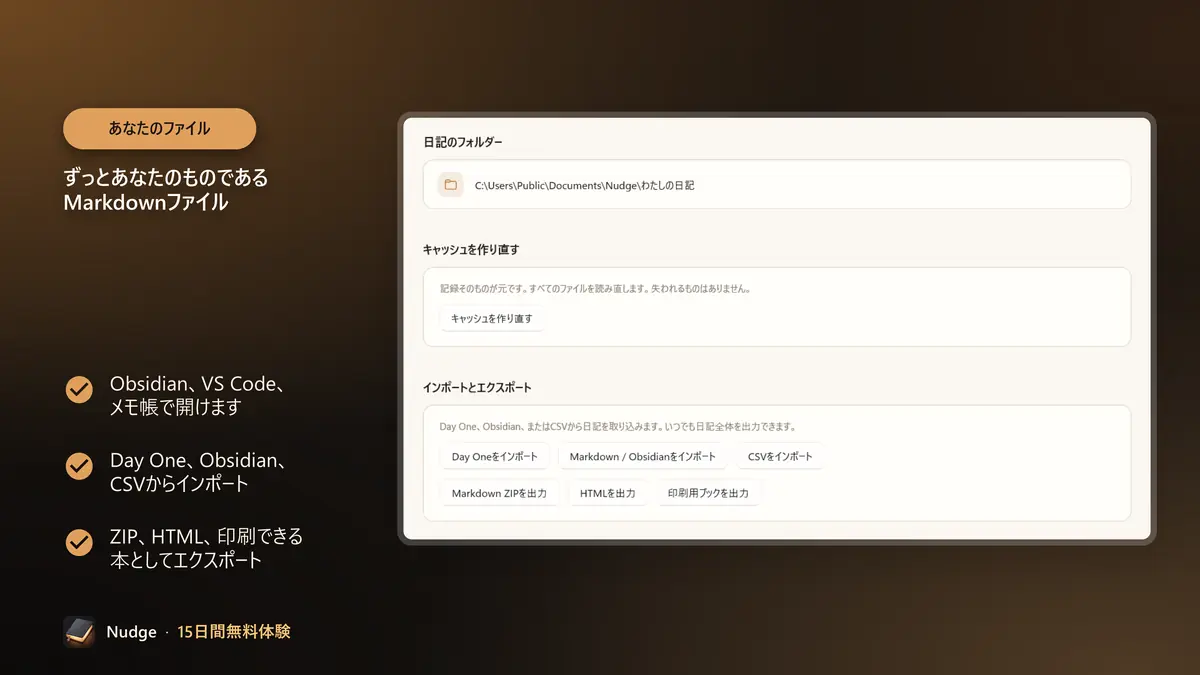This screenshot has height=675, width=1200.
Task: Click CSVをインポート button
Action: pos(780,457)
